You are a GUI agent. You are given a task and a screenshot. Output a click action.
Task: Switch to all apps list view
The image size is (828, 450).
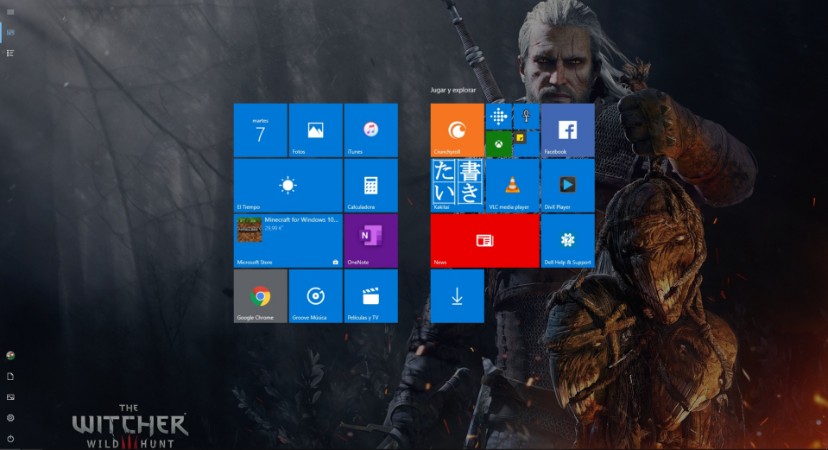(x=10, y=53)
